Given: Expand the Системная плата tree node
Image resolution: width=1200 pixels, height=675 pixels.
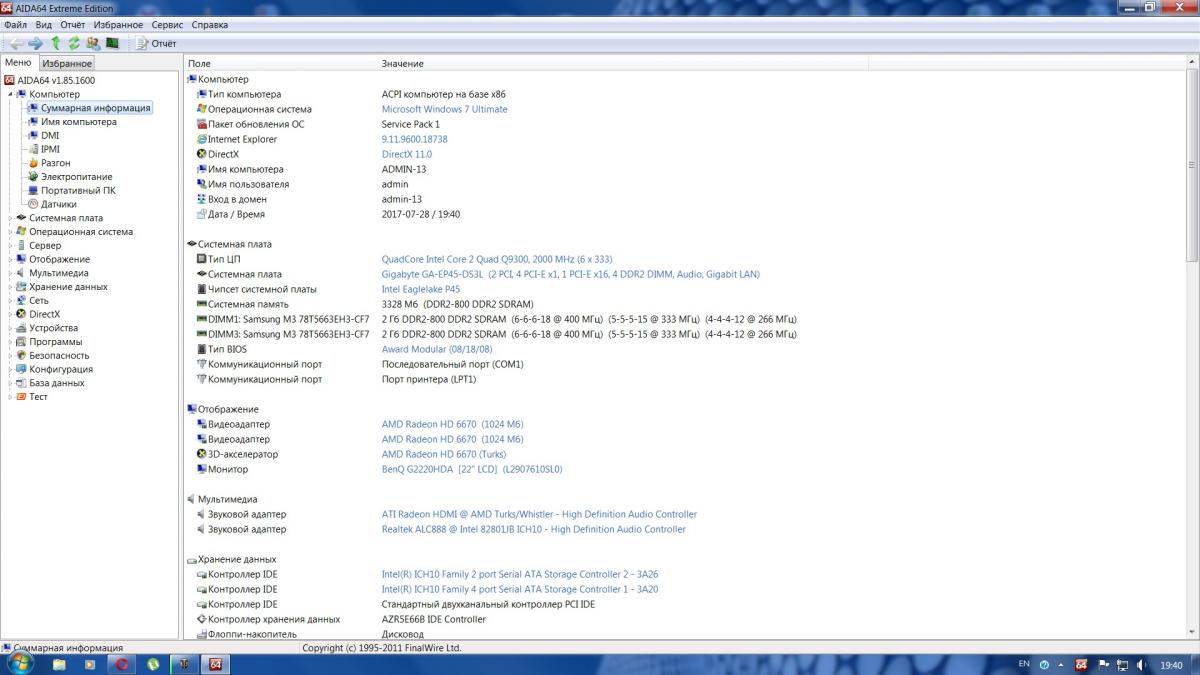Looking at the screenshot, I should pos(10,218).
